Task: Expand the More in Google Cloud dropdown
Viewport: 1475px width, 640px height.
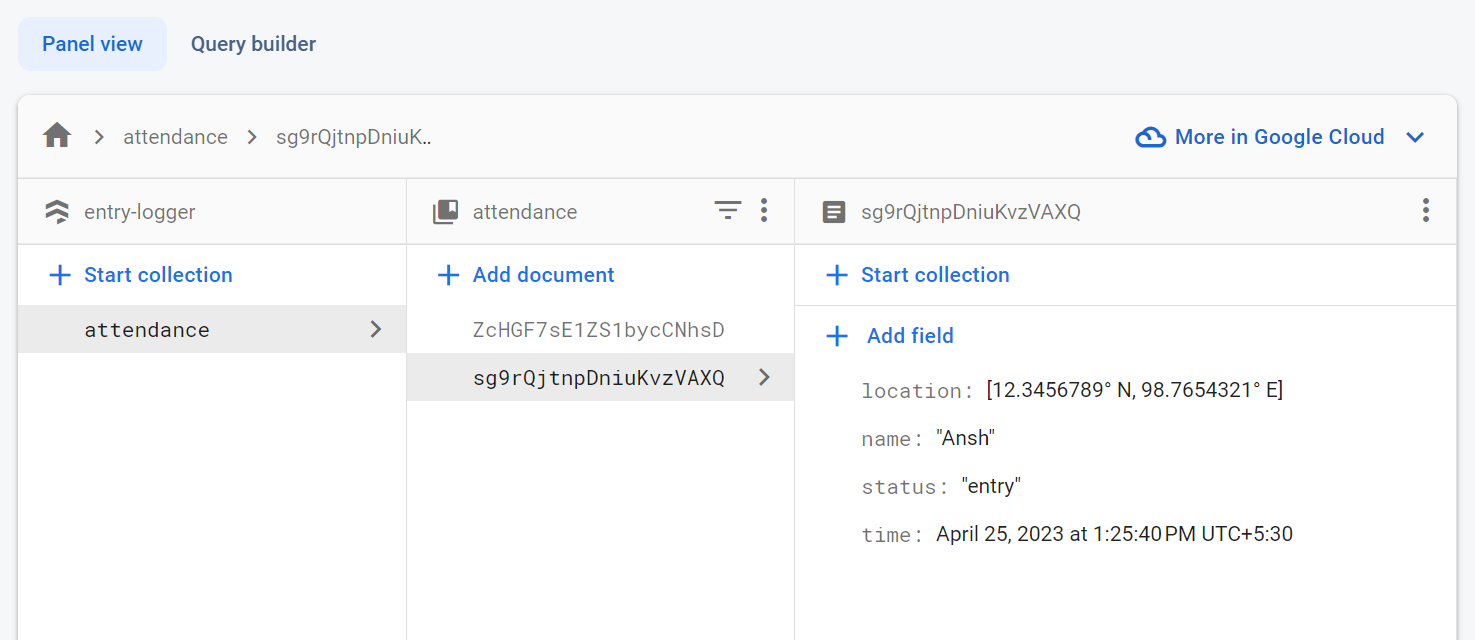Action: 1416,137
